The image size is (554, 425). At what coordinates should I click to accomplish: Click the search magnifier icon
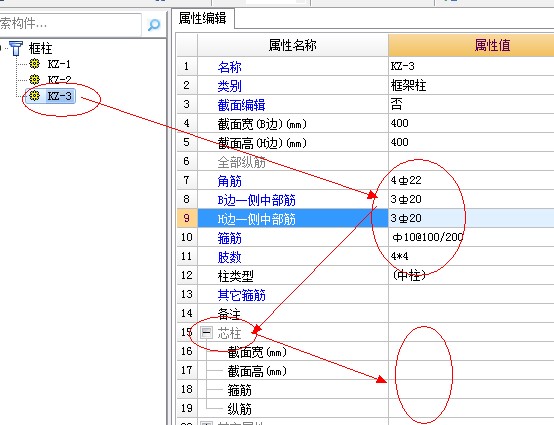pos(154,25)
